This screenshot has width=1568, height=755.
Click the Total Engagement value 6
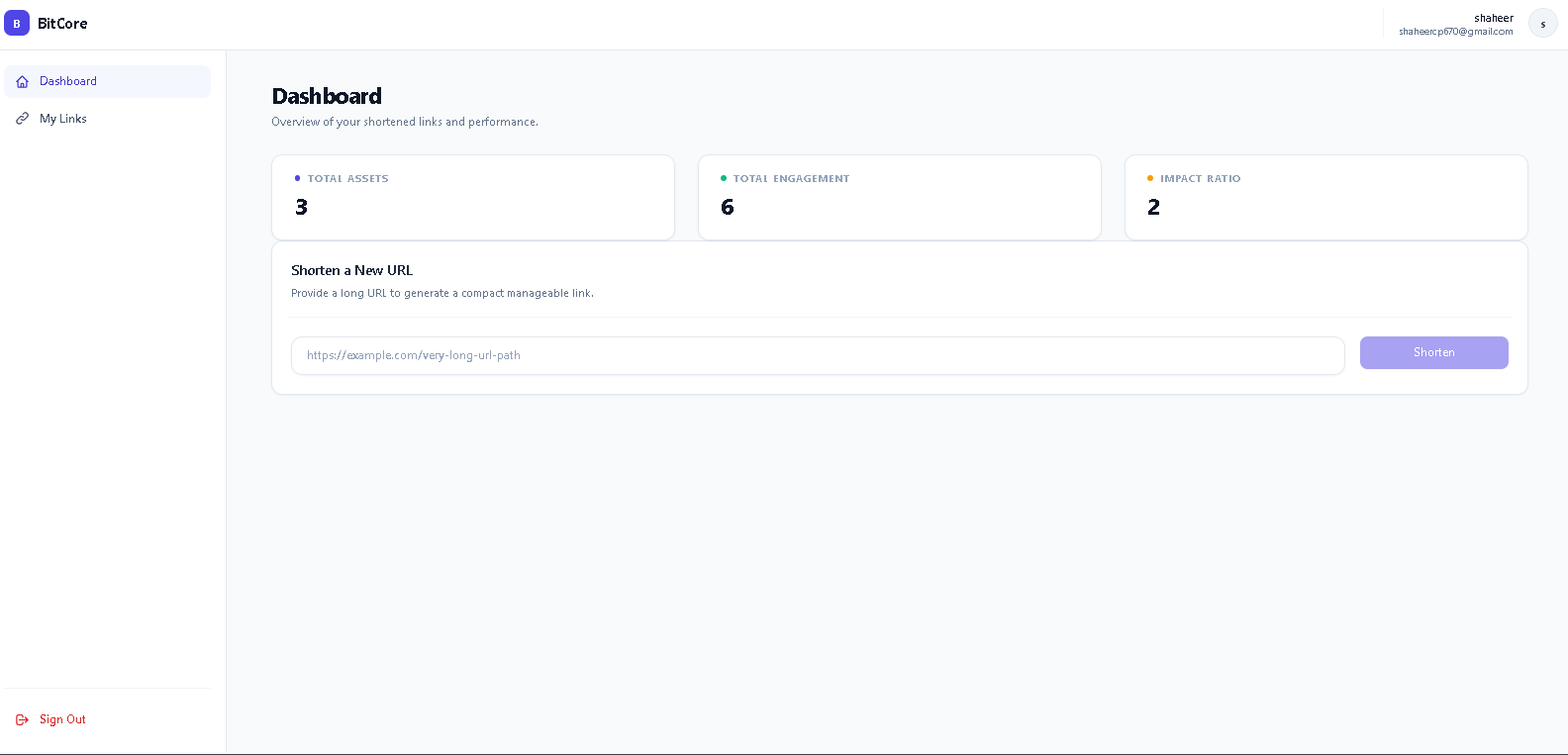728,207
